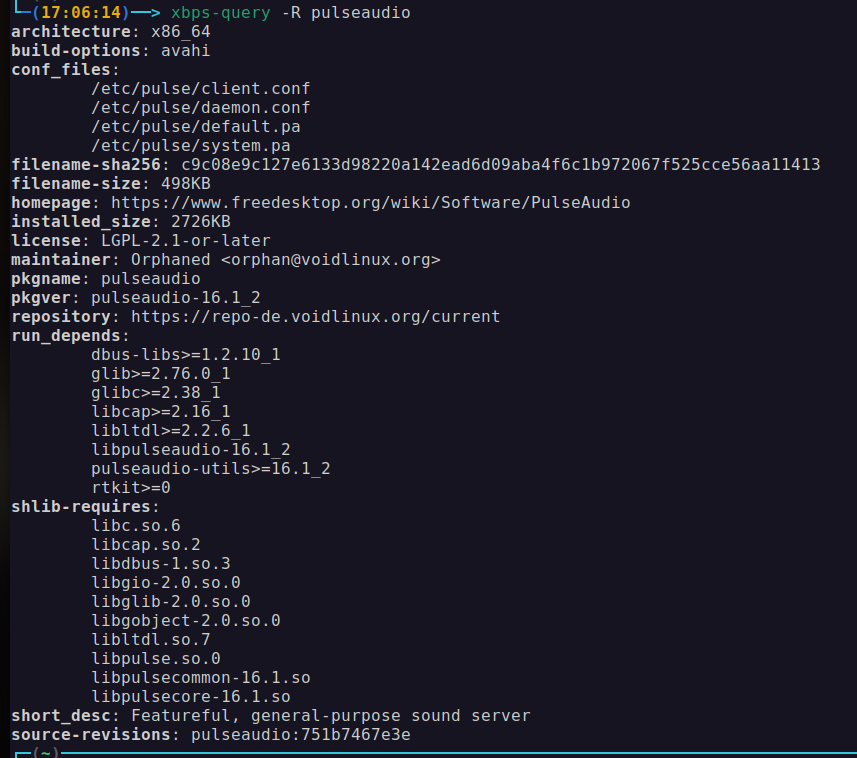Screen dimensions: 857x758
Task: Click the orphan@voidlinux.org maintainer email
Action: (330, 259)
